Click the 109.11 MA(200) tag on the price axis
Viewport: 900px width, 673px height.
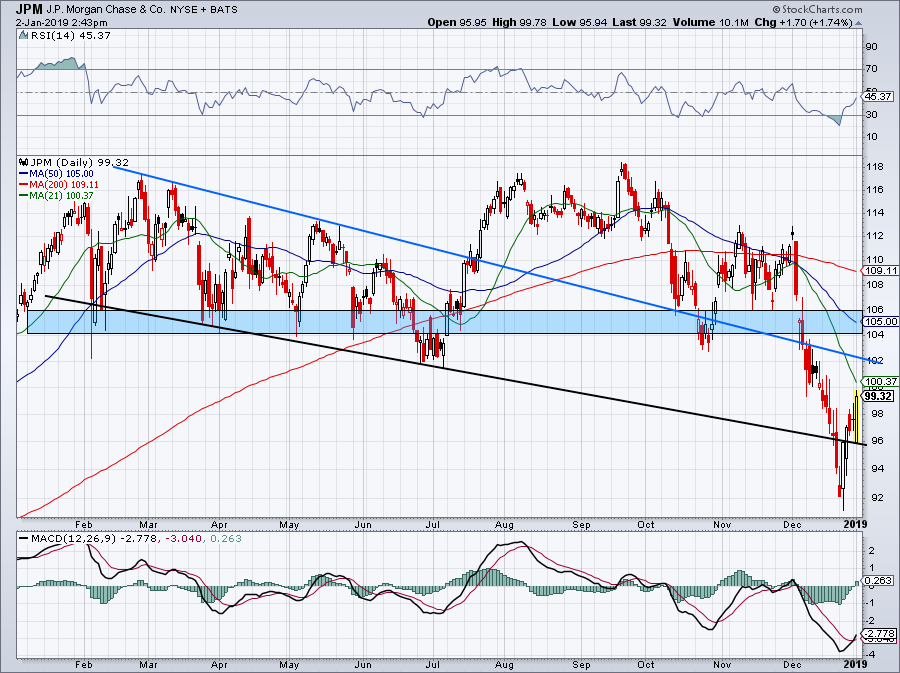[x=881, y=270]
